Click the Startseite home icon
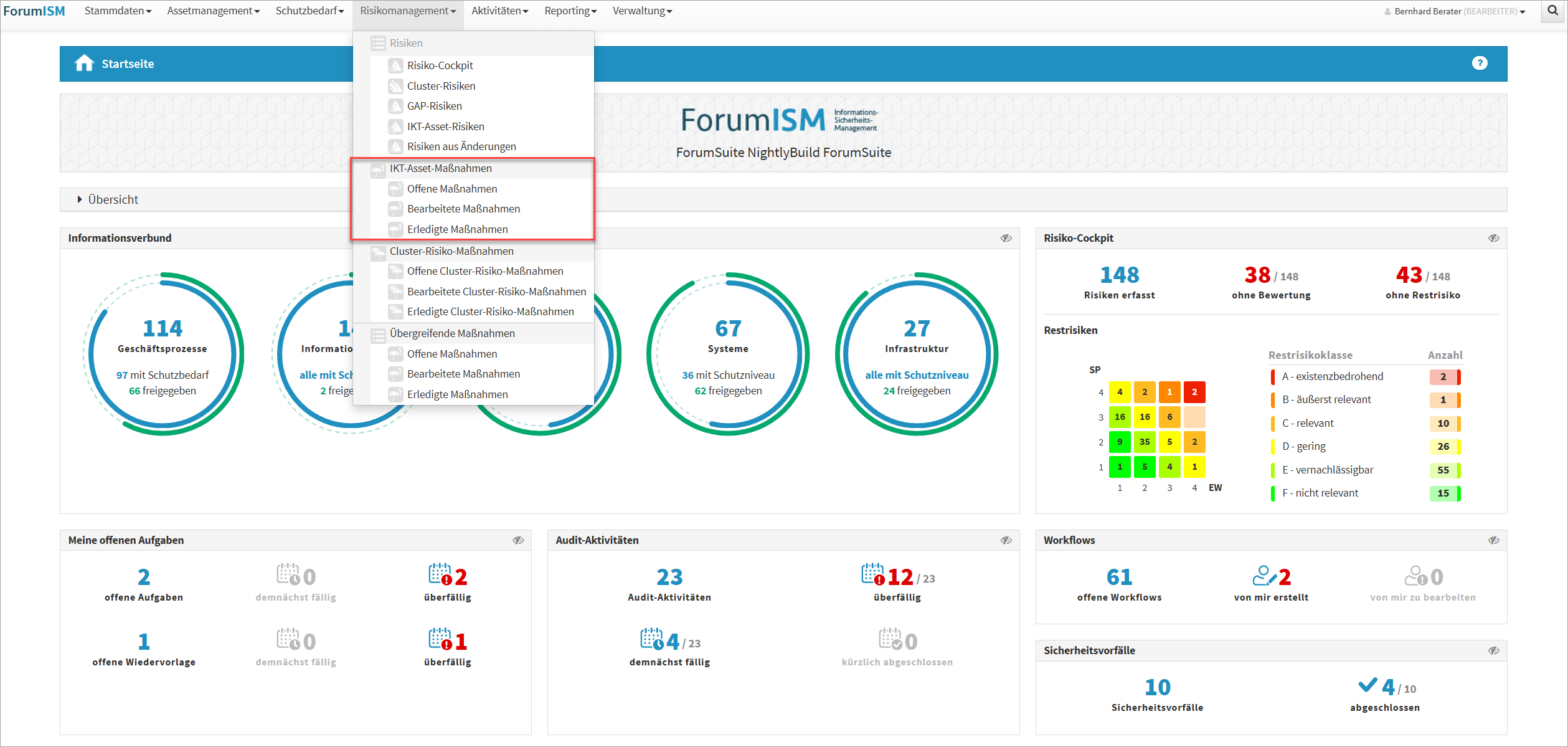The image size is (1568, 747). pos(84,64)
